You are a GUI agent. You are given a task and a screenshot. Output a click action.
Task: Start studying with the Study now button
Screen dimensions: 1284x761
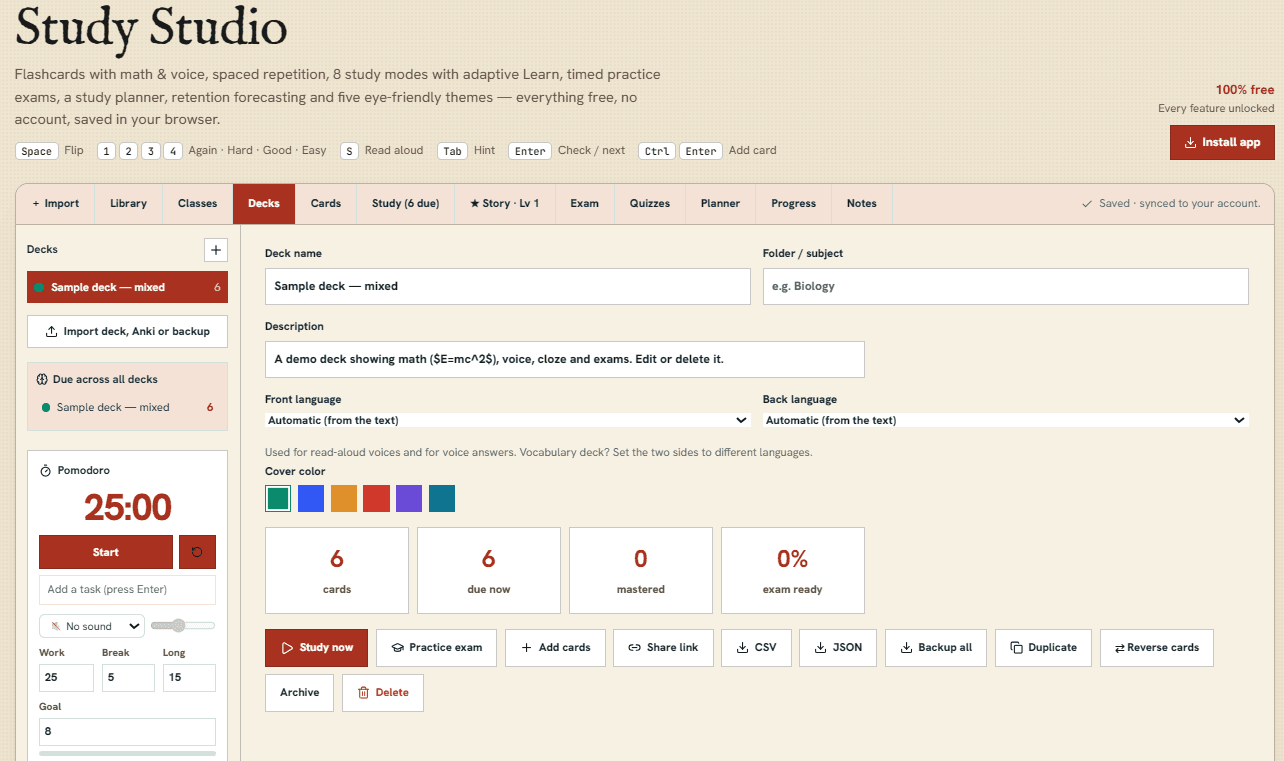316,647
